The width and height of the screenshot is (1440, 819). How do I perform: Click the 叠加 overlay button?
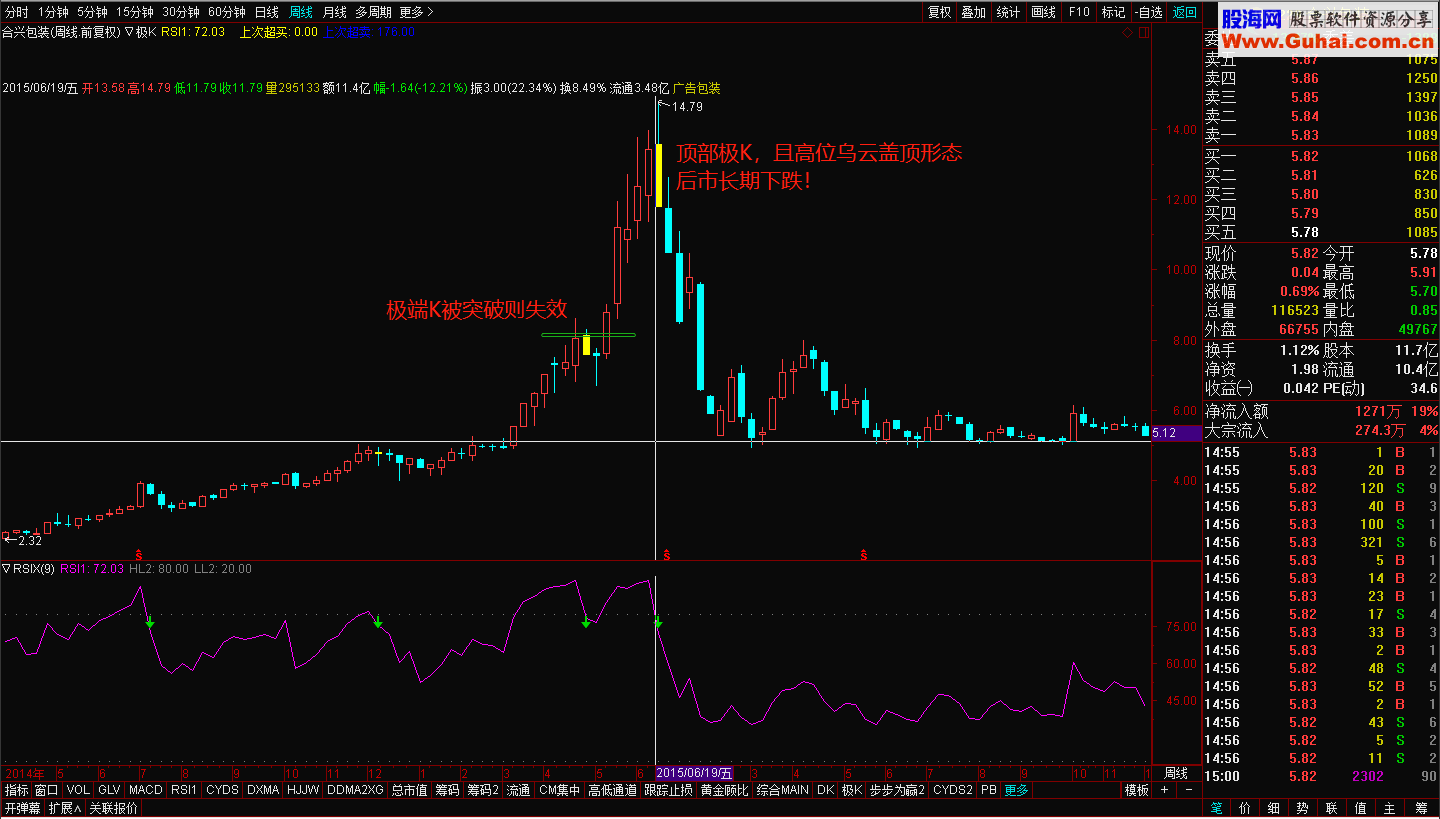973,12
